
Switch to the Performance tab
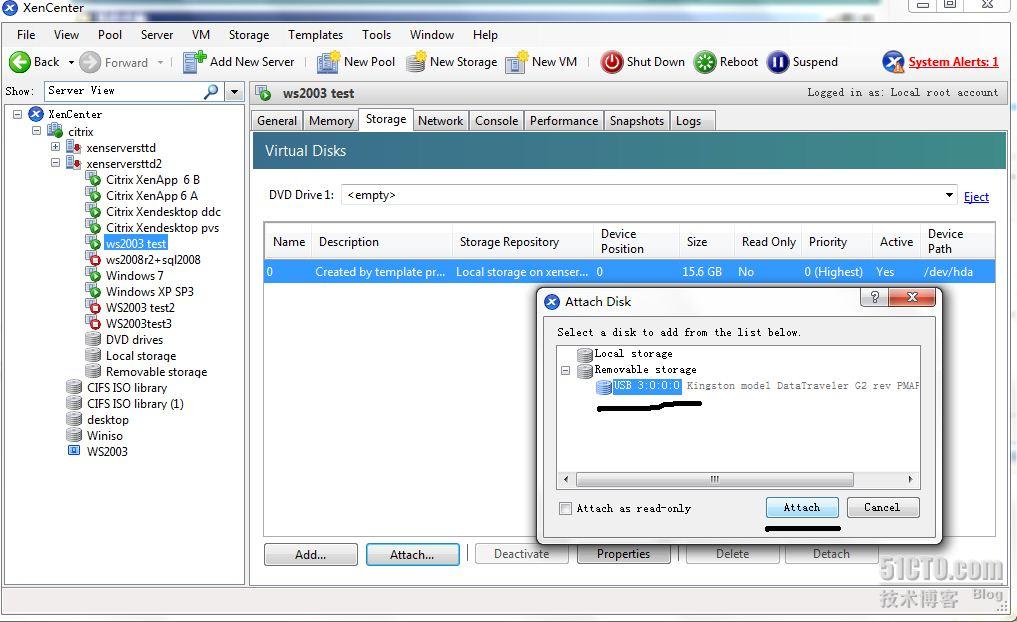click(564, 121)
